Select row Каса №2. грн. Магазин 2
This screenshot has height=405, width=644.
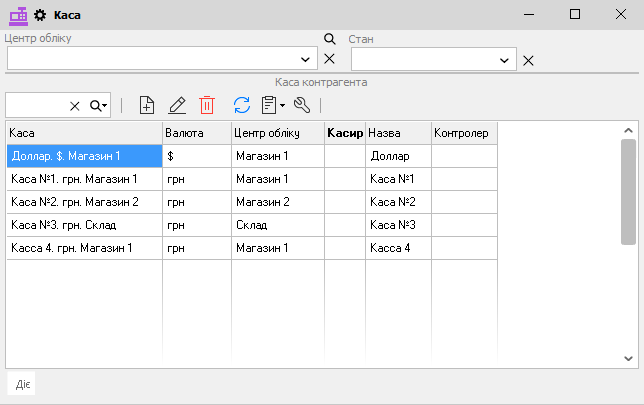[x=83, y=202]
